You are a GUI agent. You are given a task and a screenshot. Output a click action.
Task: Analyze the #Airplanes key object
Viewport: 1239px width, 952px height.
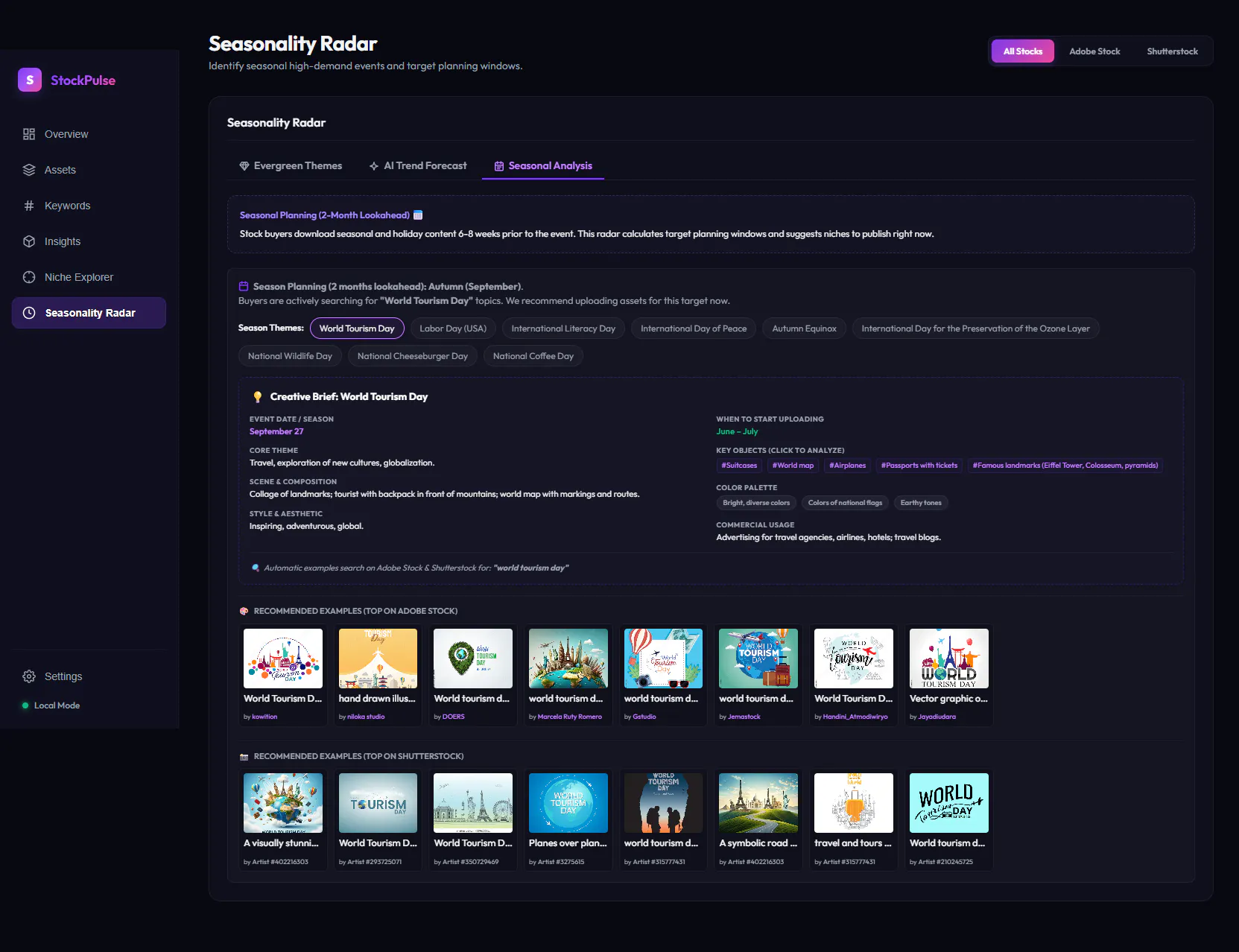[848, 466]
